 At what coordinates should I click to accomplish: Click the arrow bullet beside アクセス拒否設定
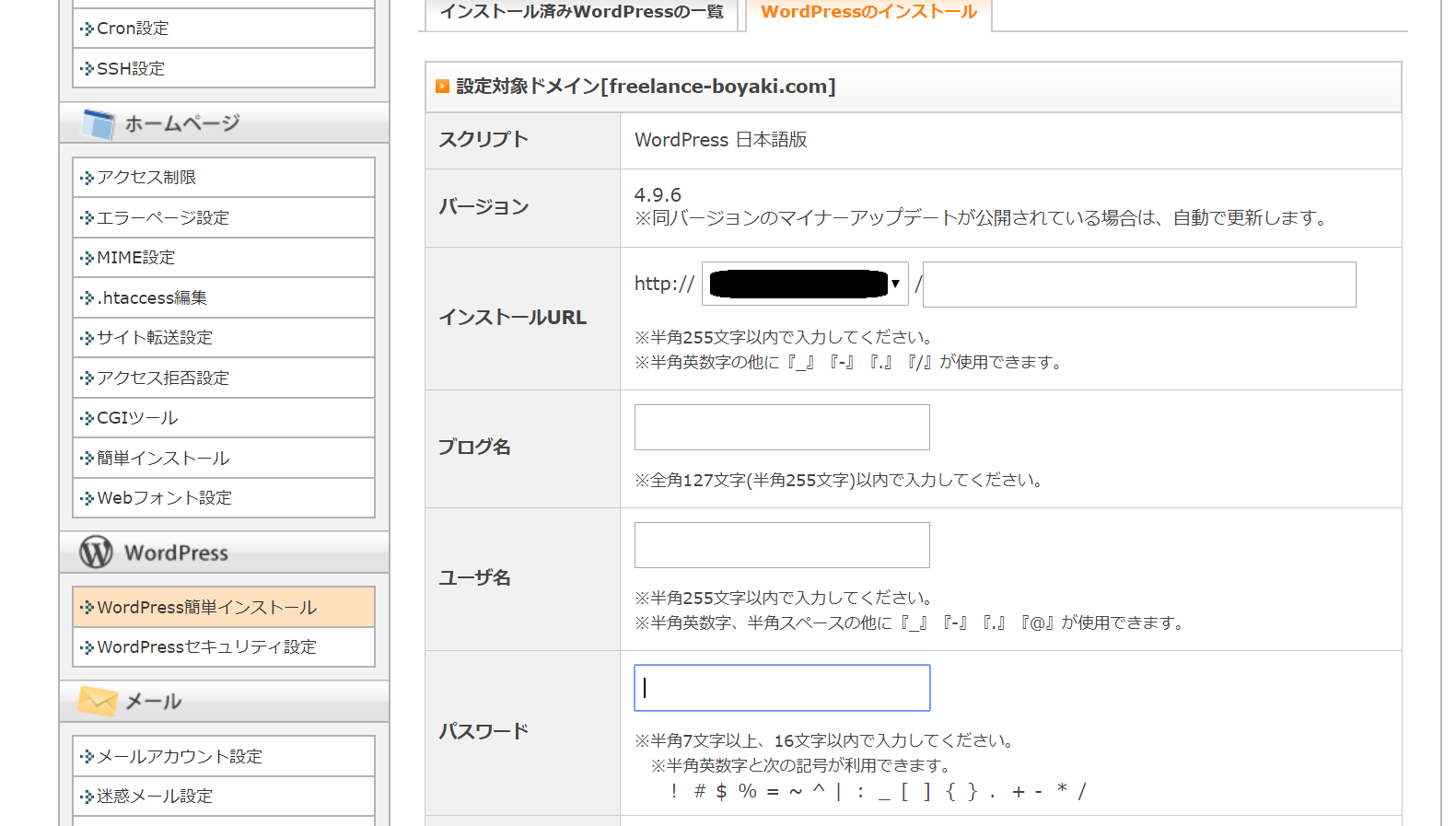tap(87, 378)
